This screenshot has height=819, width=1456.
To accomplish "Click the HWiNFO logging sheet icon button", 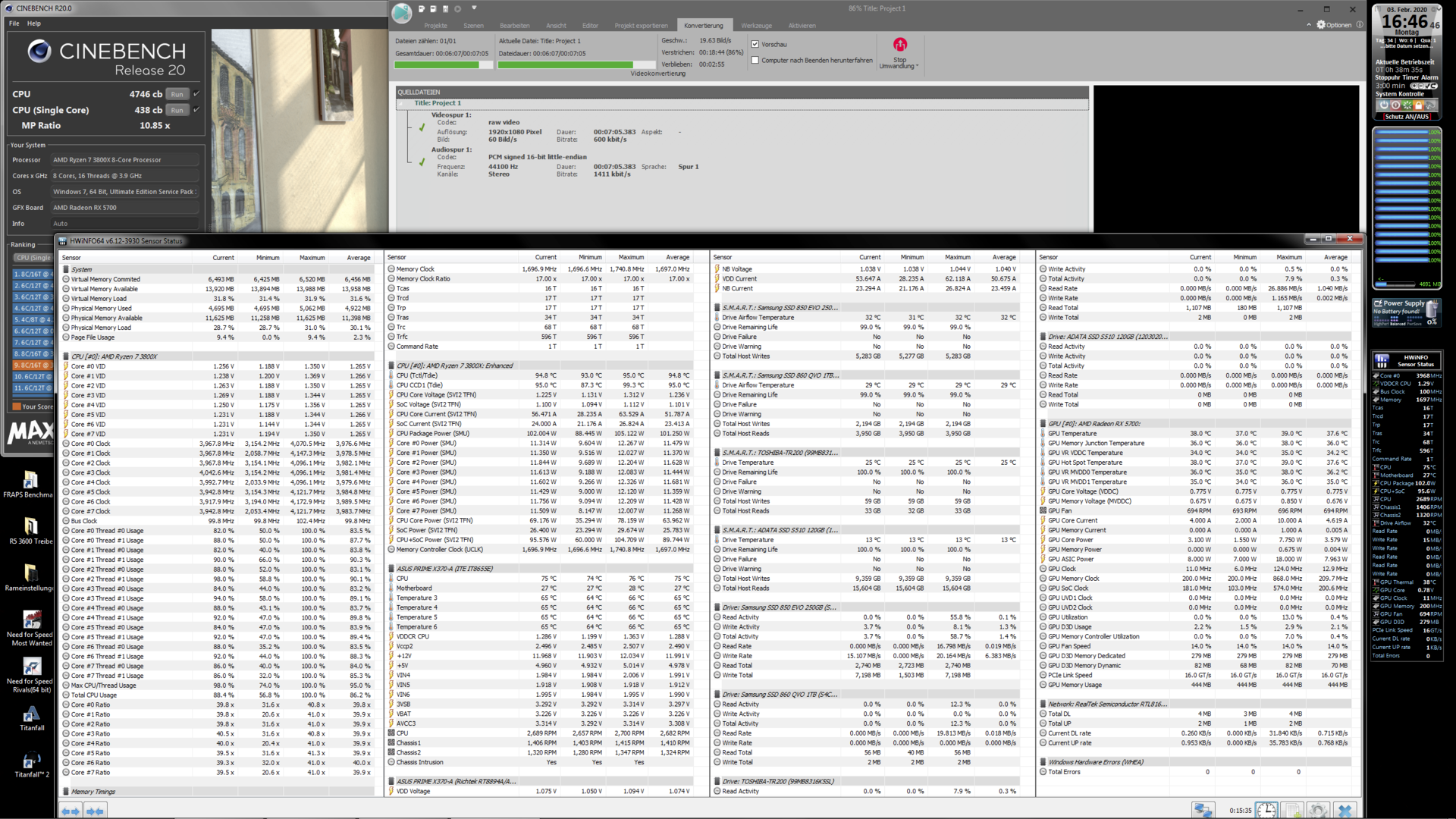I will pyautogui.click(x=1293, y=810).
